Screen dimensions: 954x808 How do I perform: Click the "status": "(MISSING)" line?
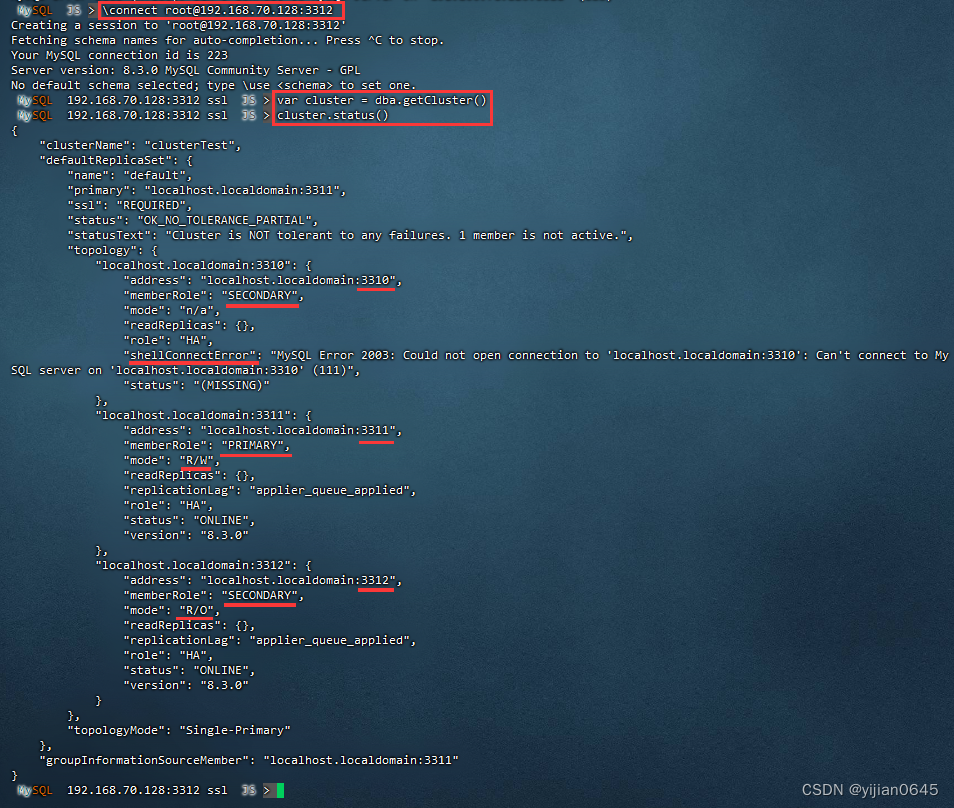196,386
